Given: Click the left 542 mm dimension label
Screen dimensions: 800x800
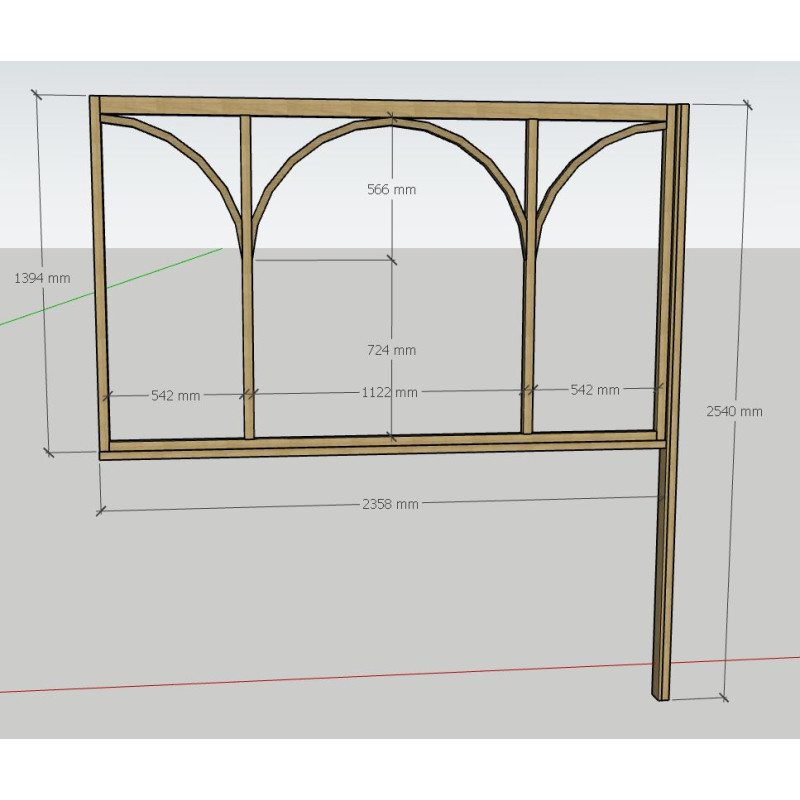Looking at the screenshot, I should 175,395.
